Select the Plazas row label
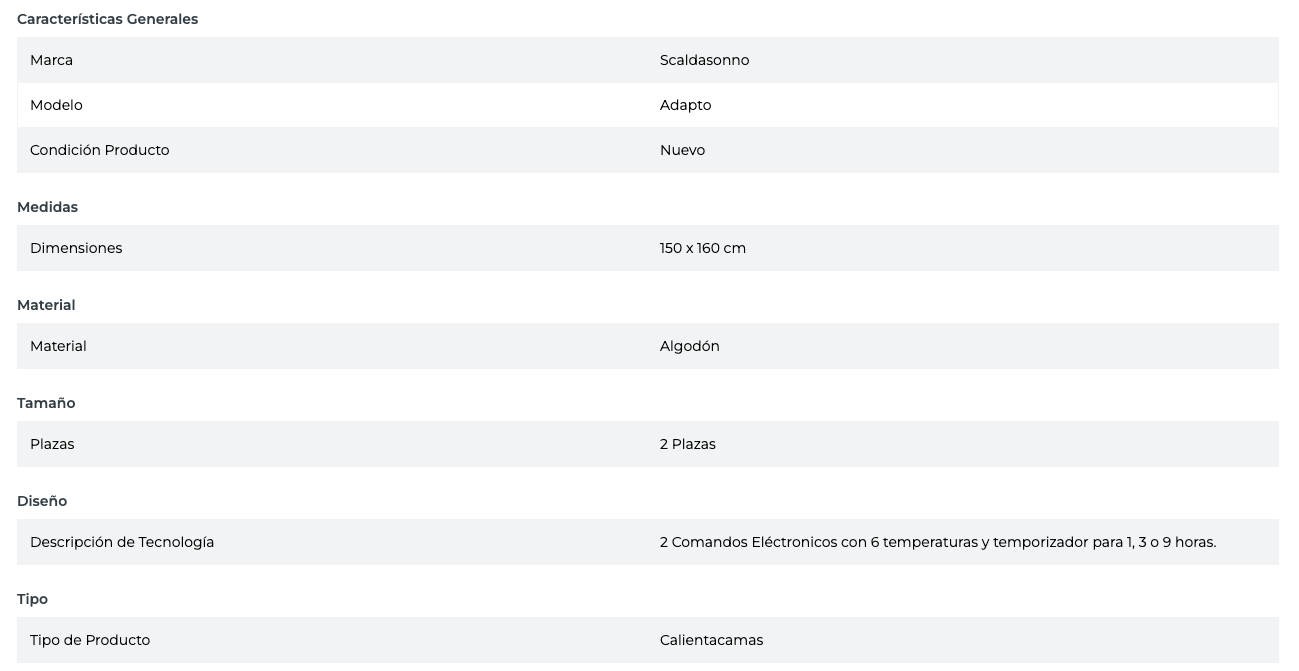Image resolution: width=1299 pixels, height=671 pixels. [52, 444]
